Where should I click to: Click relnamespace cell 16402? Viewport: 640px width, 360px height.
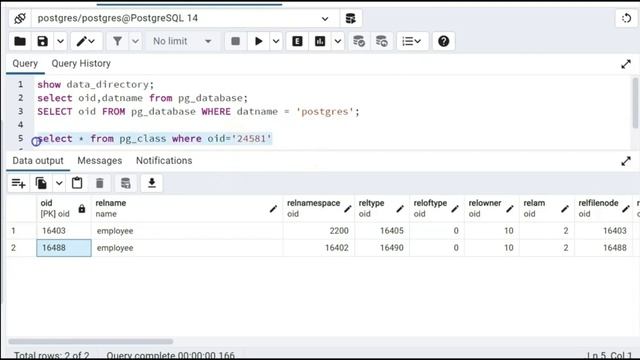tap(319, 248)
